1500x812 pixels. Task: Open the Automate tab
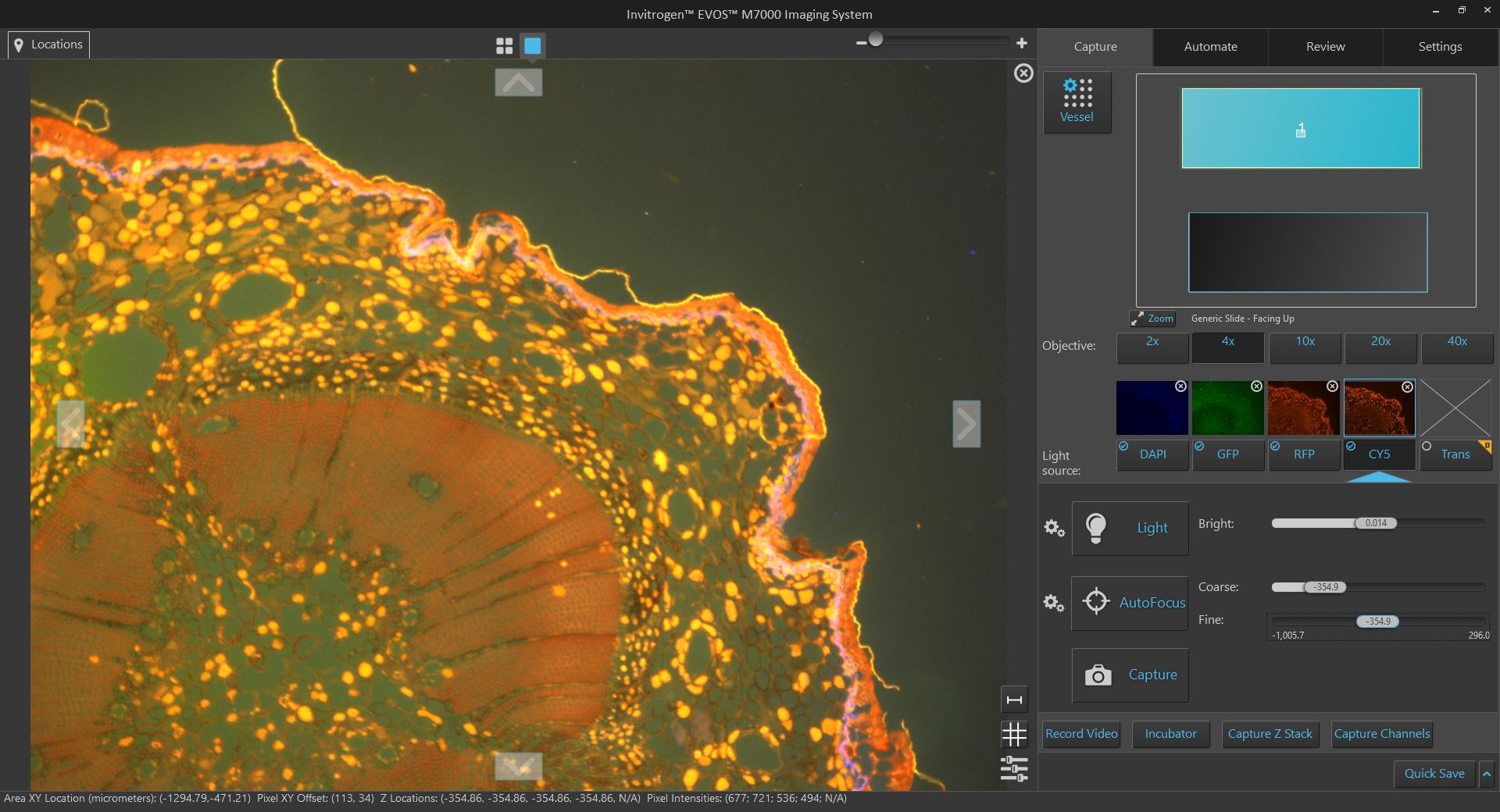point(1210,47)
